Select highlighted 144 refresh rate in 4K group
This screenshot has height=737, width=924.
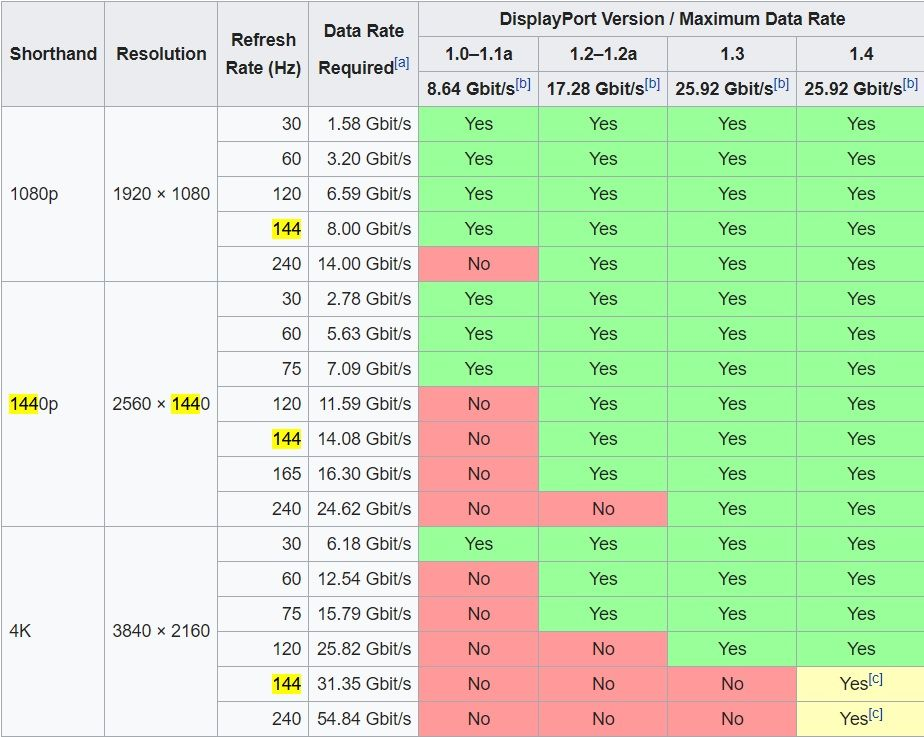(x=286, y=684)
